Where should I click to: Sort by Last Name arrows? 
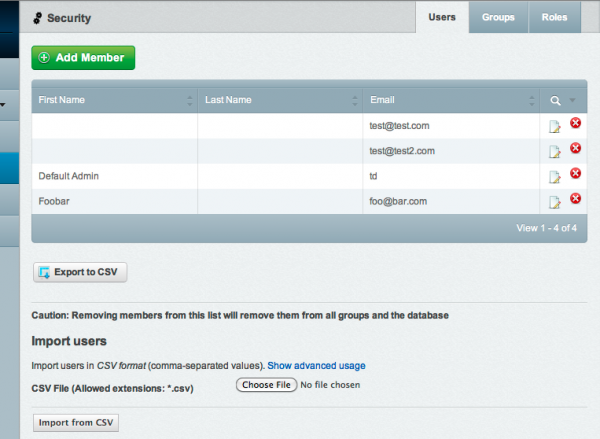(x=355, y=101)
